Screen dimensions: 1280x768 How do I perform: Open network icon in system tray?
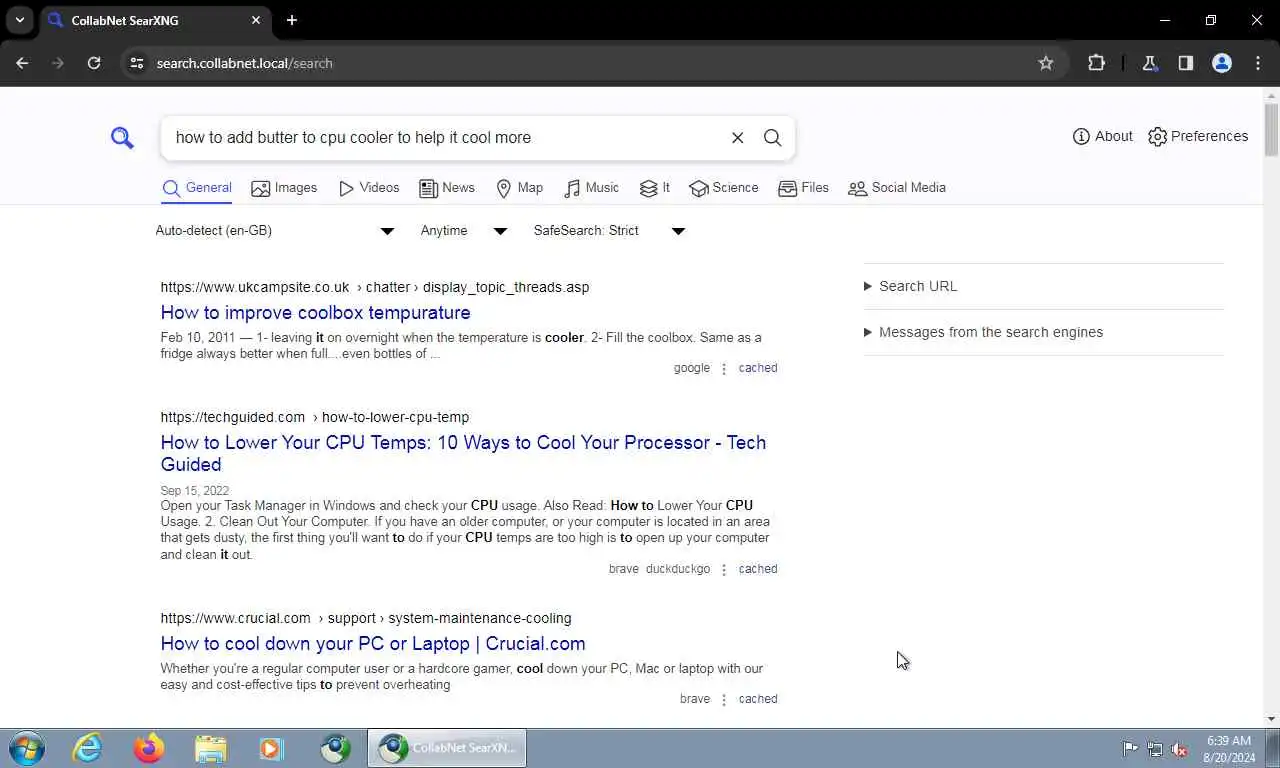point(1155,749)
